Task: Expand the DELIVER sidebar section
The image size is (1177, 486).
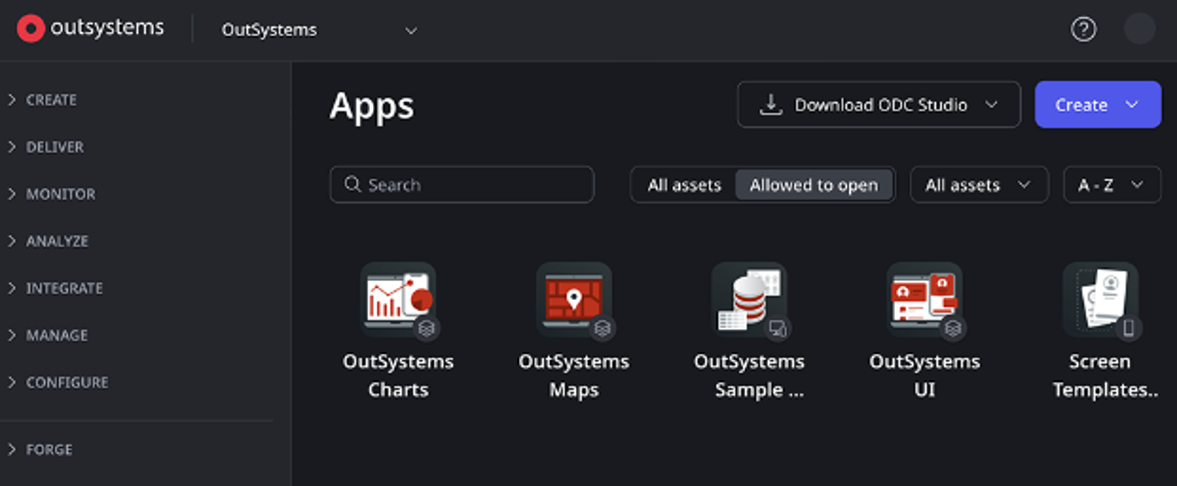Action: (45, 147)
